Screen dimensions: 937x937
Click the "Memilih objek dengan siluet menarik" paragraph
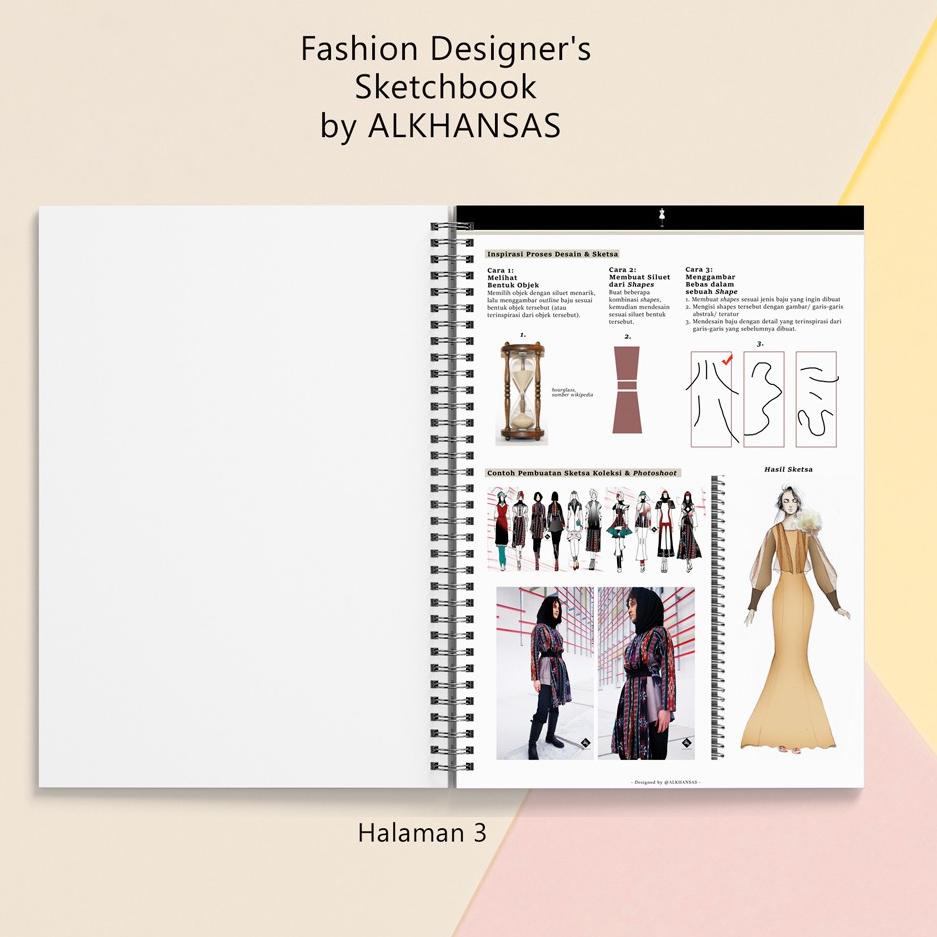(541, 304)
